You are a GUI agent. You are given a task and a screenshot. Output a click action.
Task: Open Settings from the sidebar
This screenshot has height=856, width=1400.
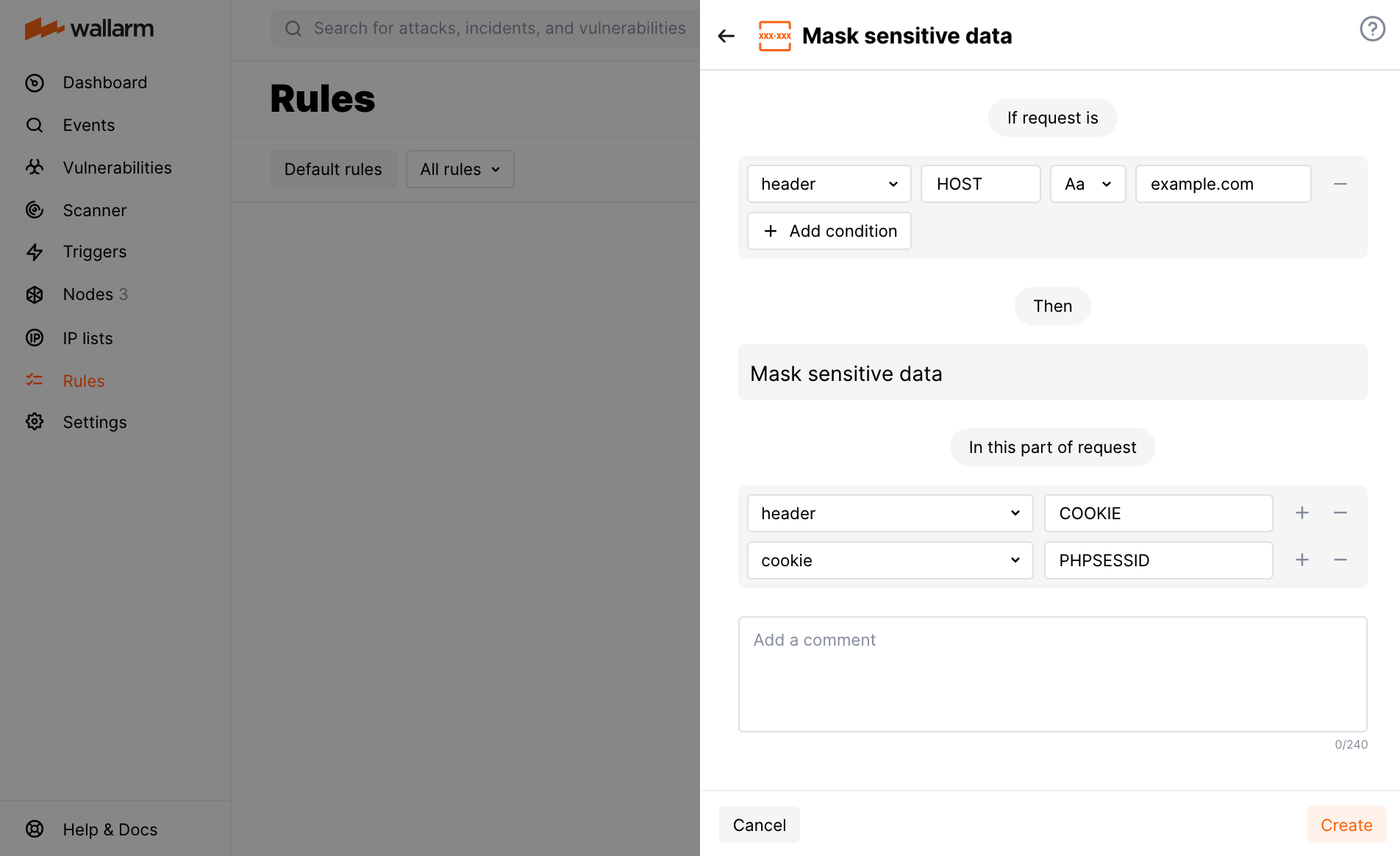[95, 422]
